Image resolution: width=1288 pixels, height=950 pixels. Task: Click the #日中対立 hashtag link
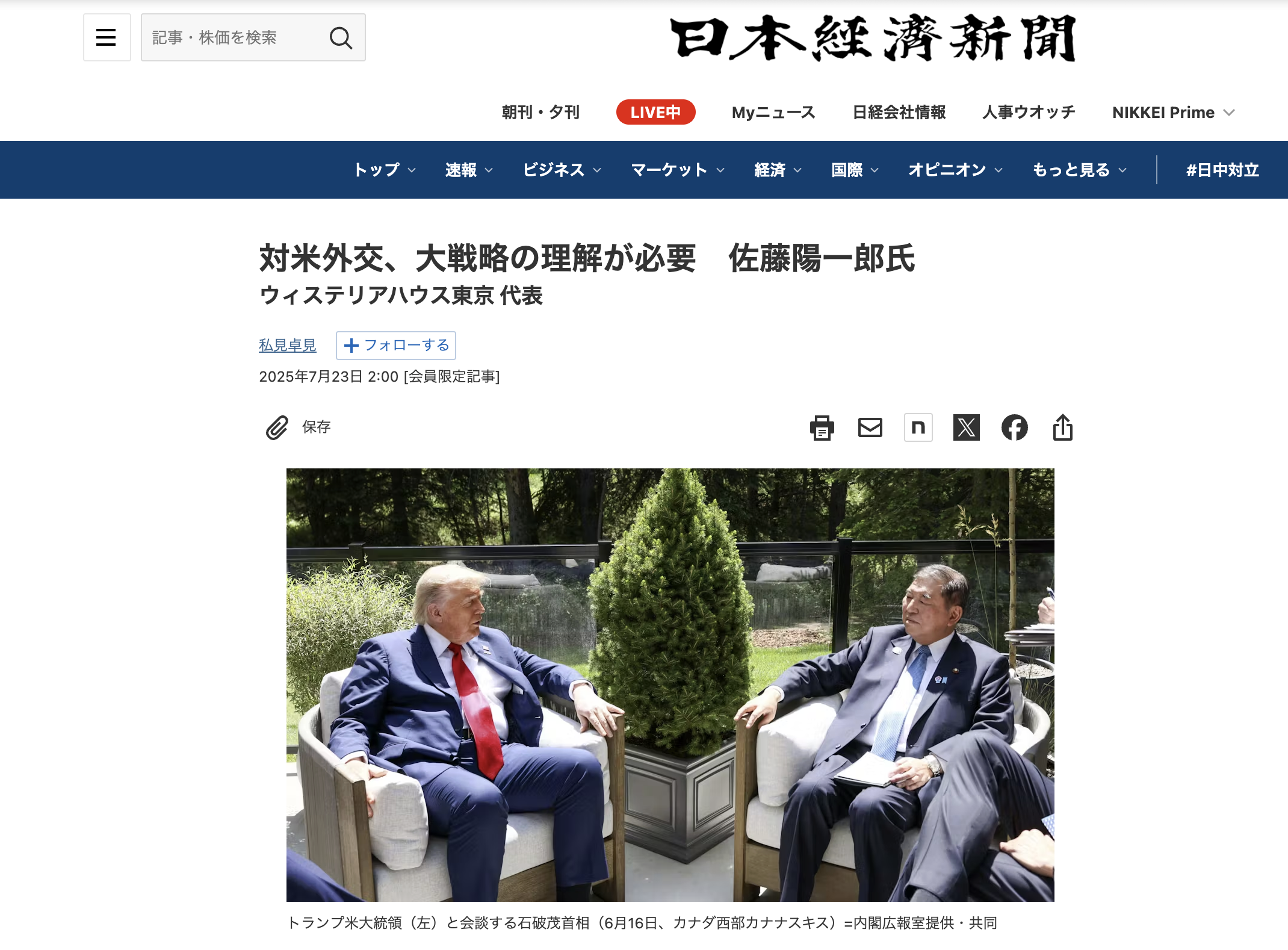(x=1222, y=170)
